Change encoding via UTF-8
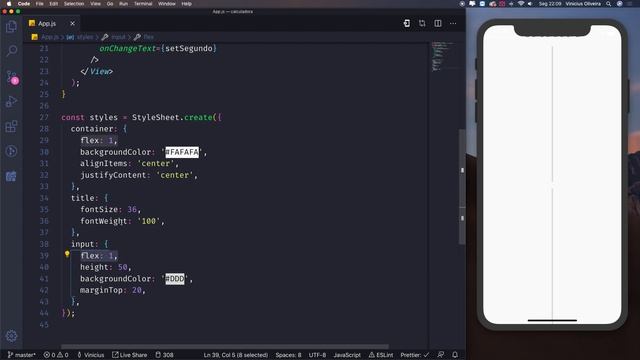640x360 pixels. (317, 355)
